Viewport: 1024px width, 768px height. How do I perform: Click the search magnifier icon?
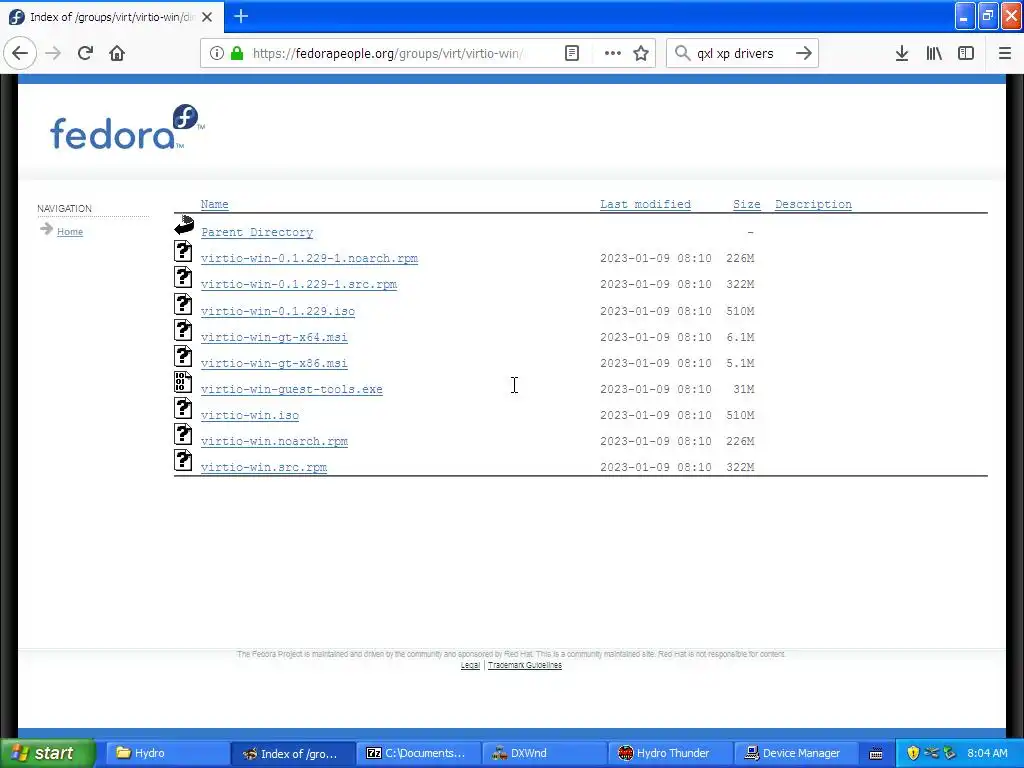pos(682,53)
